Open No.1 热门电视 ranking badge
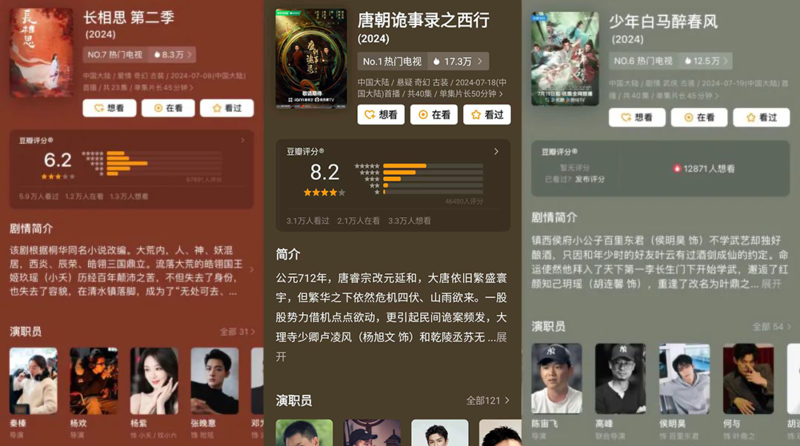The height and width of the screenshot is (446, 800). tap(392, 61)
